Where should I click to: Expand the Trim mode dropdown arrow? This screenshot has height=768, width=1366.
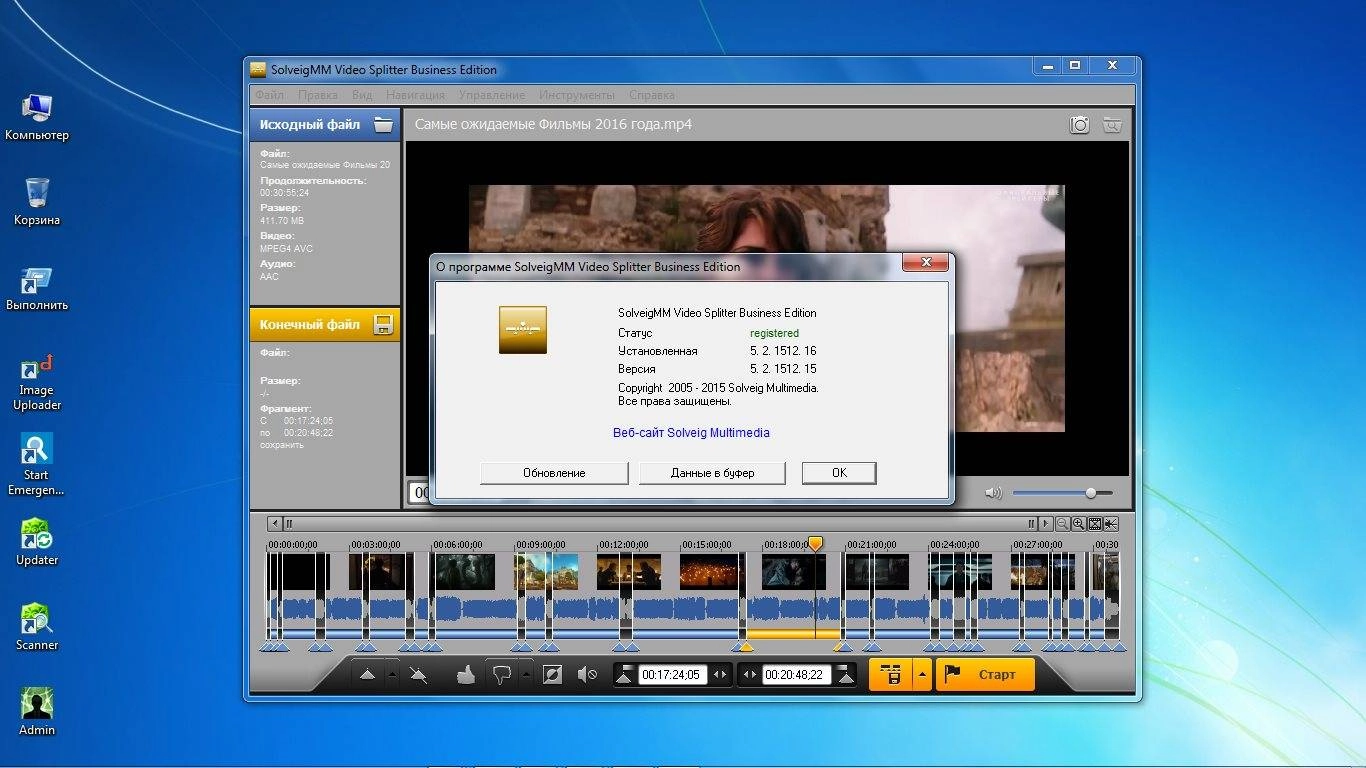[x=921, y=675]
